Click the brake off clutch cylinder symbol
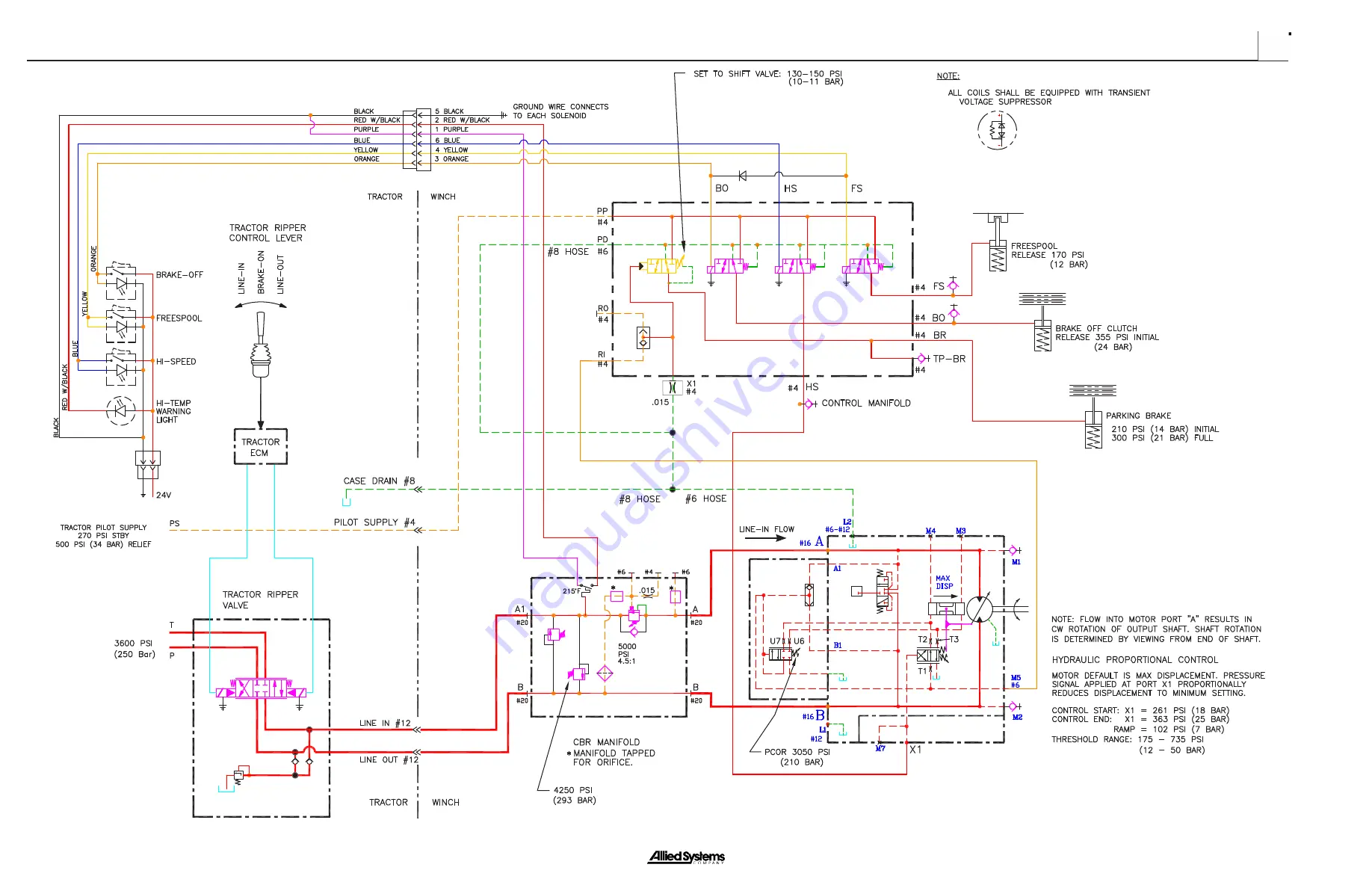Screen dimensions: 1372x888 [1042, 322]
